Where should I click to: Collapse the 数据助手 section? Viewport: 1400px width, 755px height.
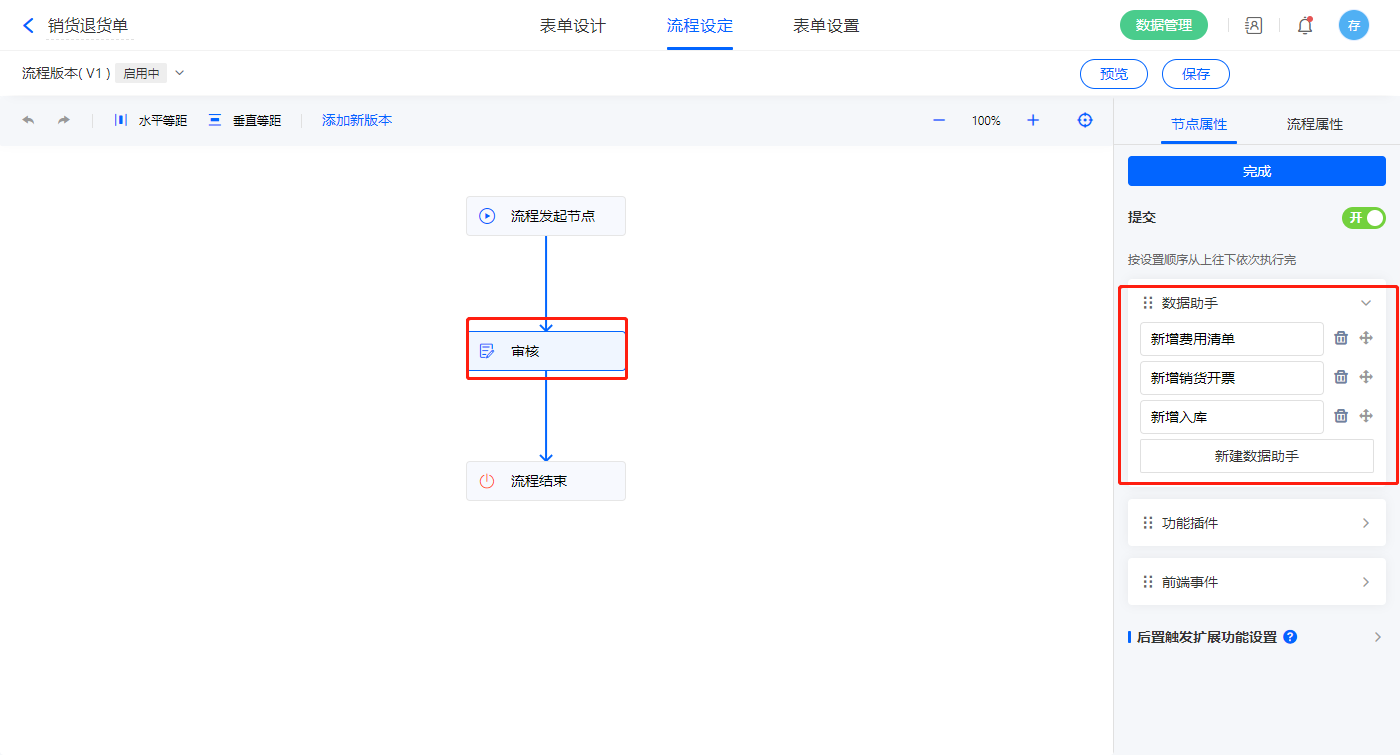[1365, 303]
